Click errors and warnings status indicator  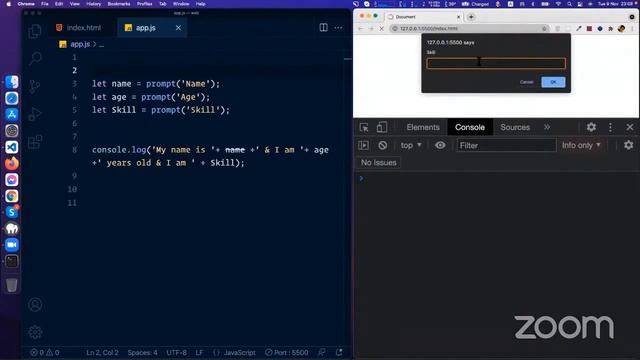tap(45, 352)
